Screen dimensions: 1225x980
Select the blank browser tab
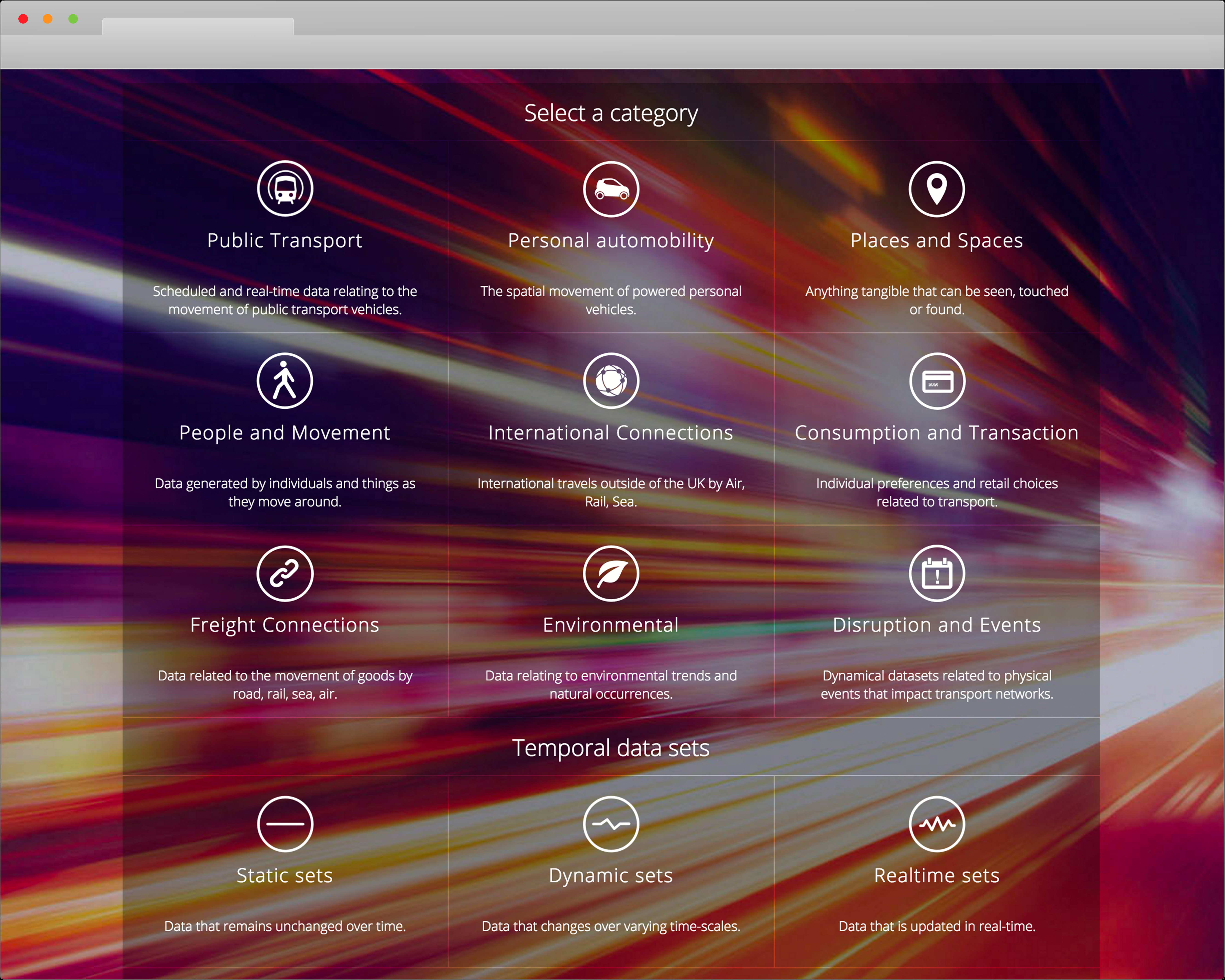tap(198, 26)
